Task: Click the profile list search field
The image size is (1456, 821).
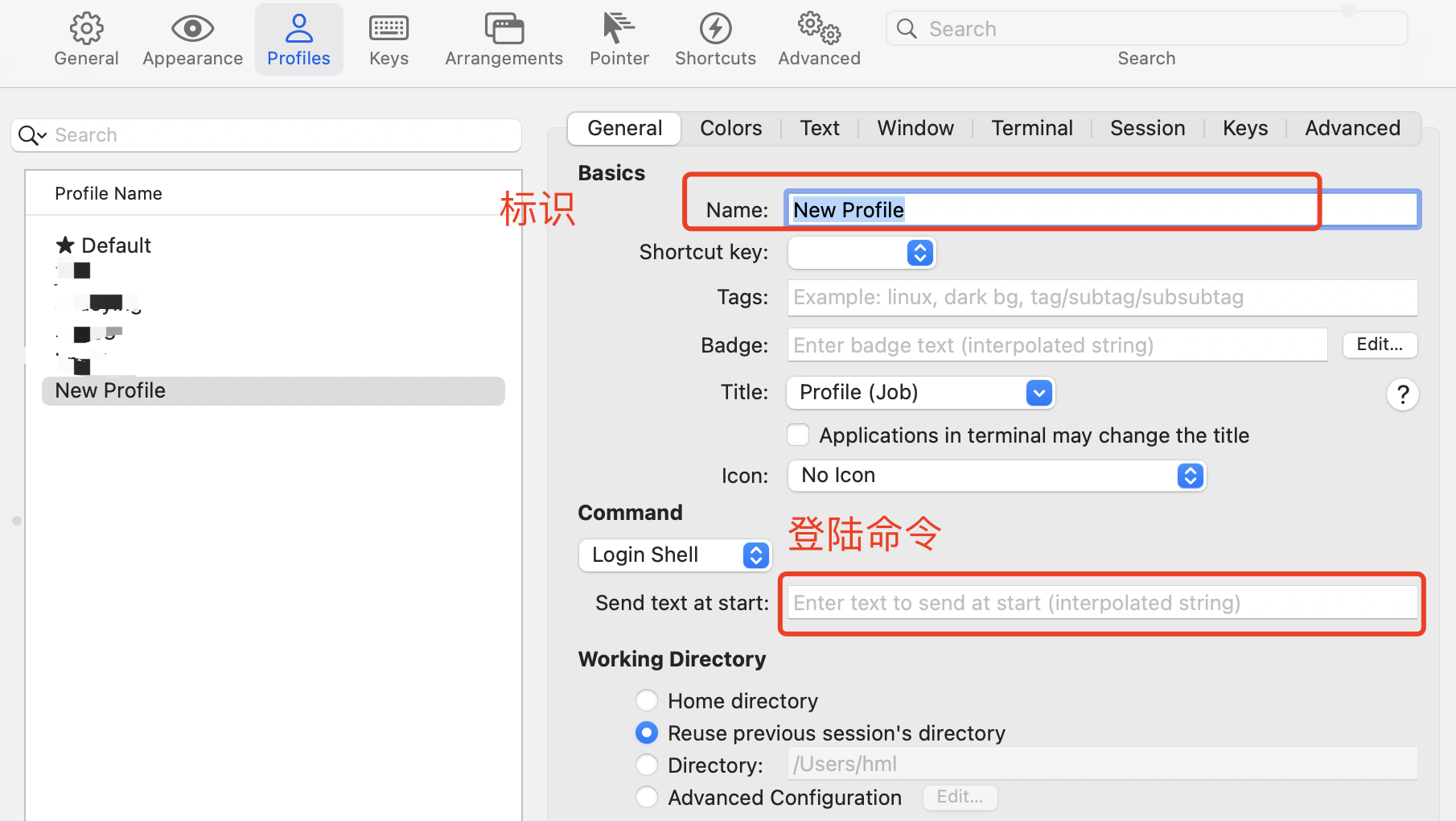Action: coord(266,135)
